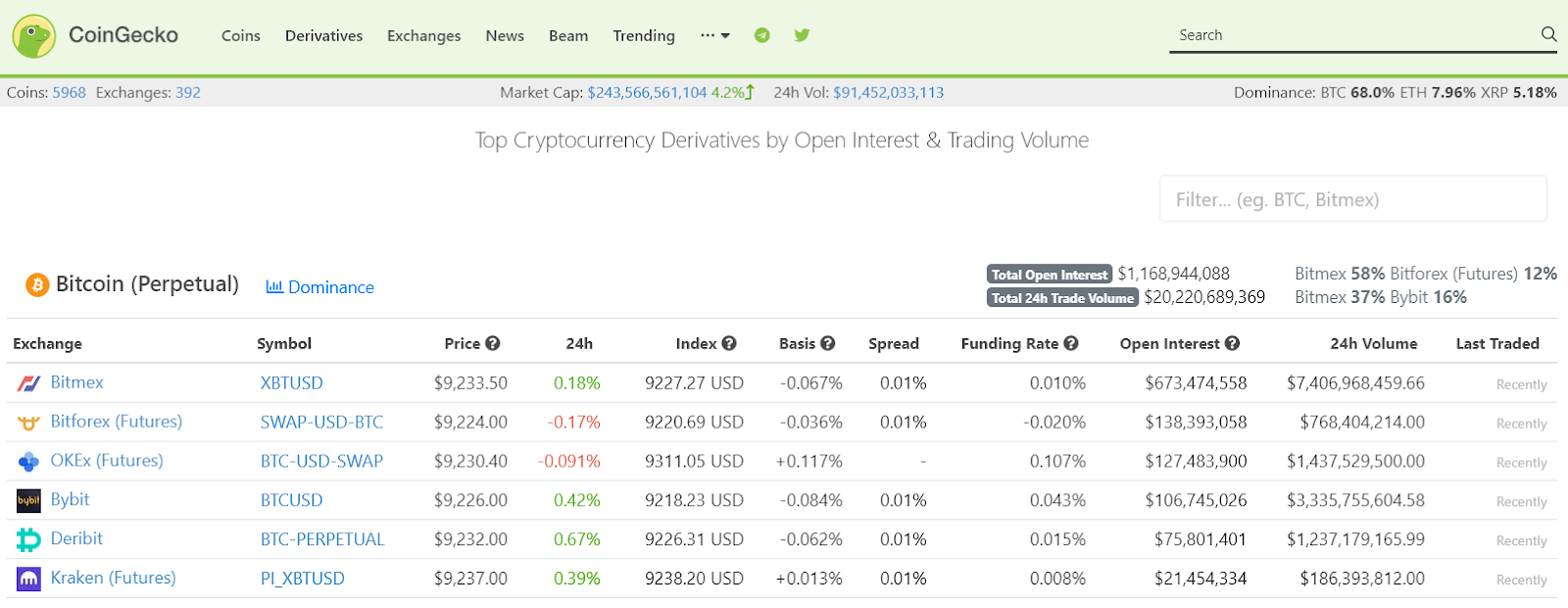1568x608 pixels.
Task: Click the Price help question icon
Action: pyautogui.click(x=493, y=343)
